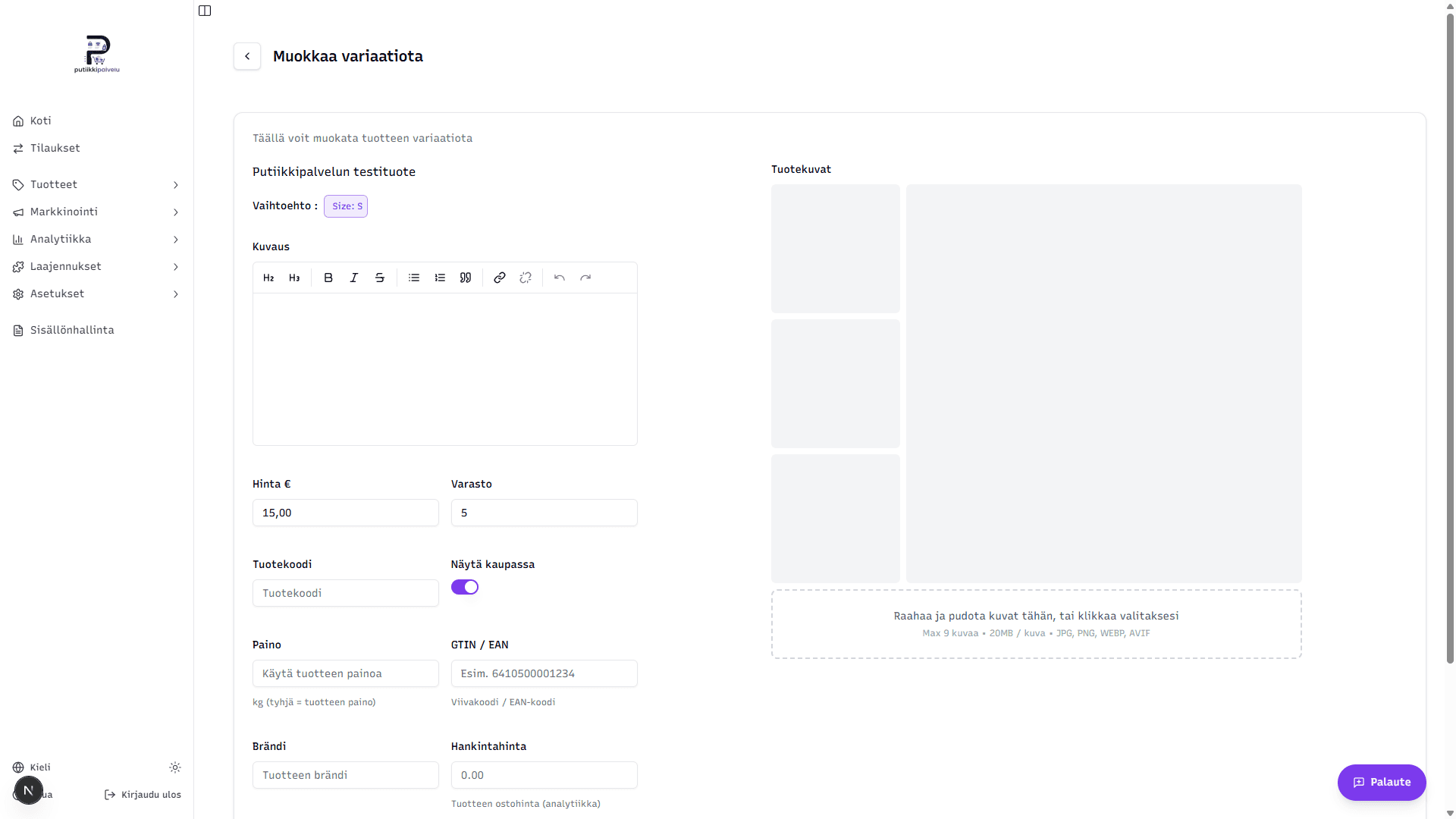Select the bottom small image placeholder
Screen dimensions: 1456x819
tap(836, 519)
